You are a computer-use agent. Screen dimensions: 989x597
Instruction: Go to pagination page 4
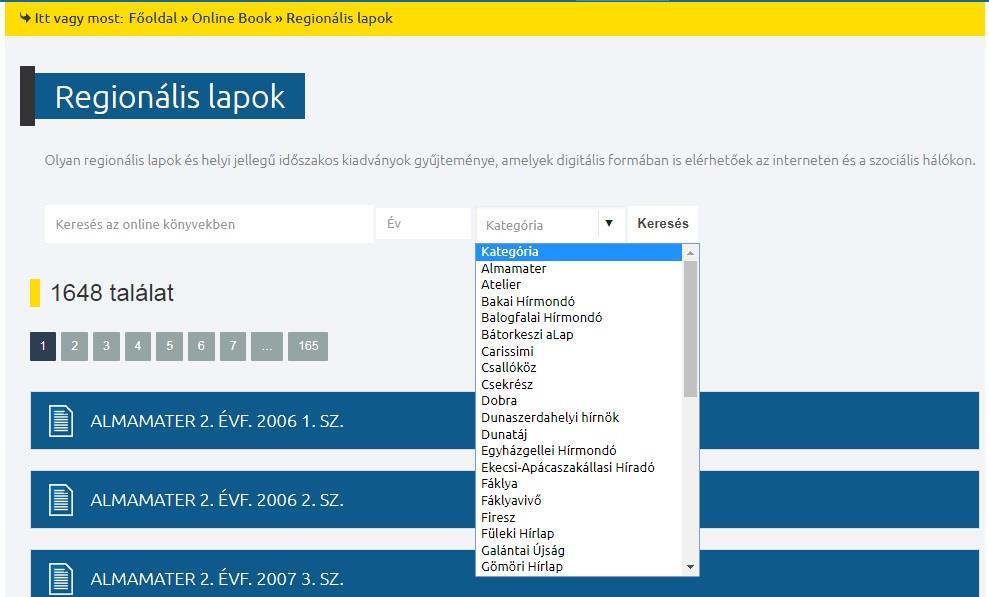138,346
